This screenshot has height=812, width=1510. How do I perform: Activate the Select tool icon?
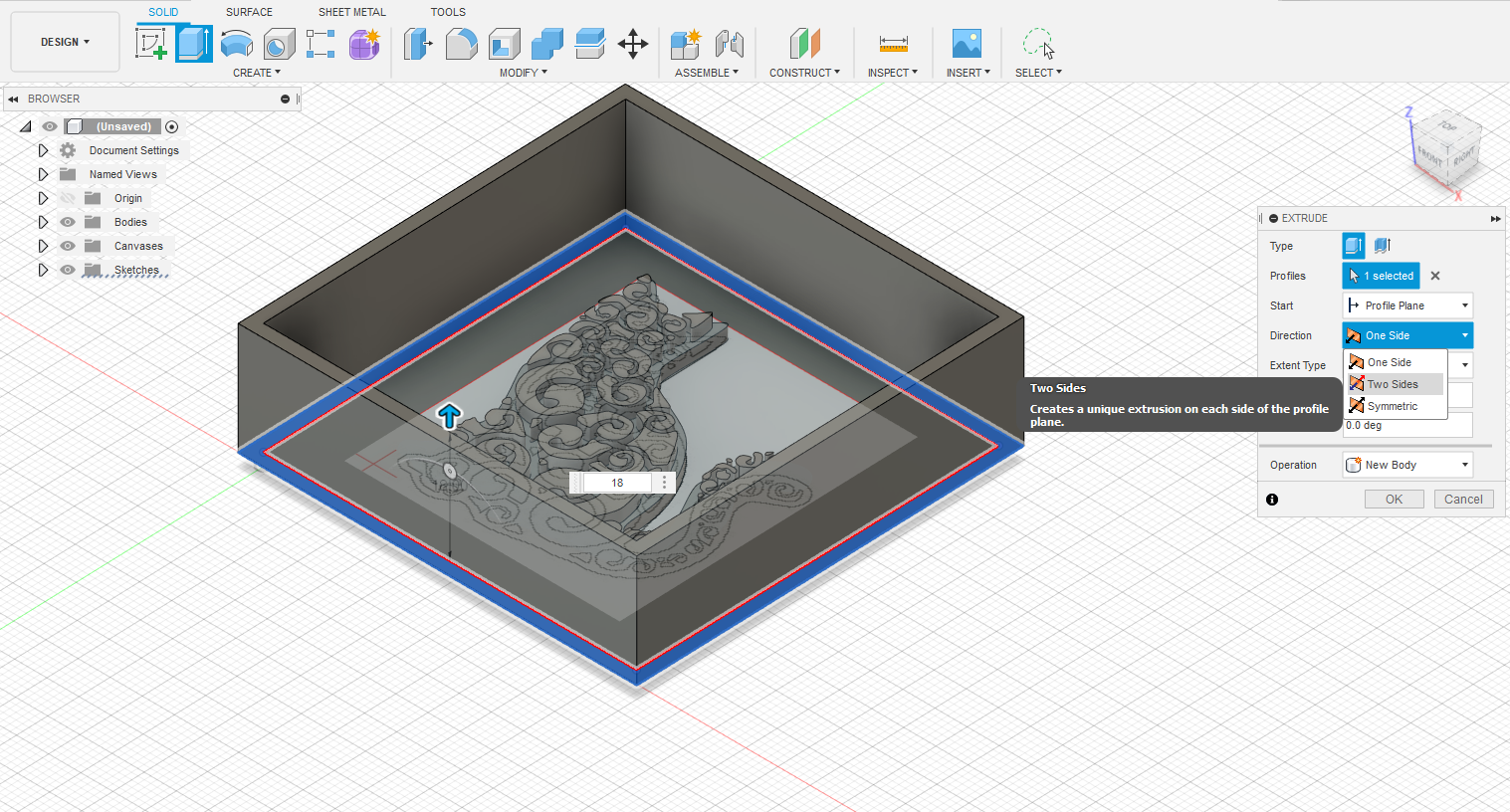tap(1038, 44)
